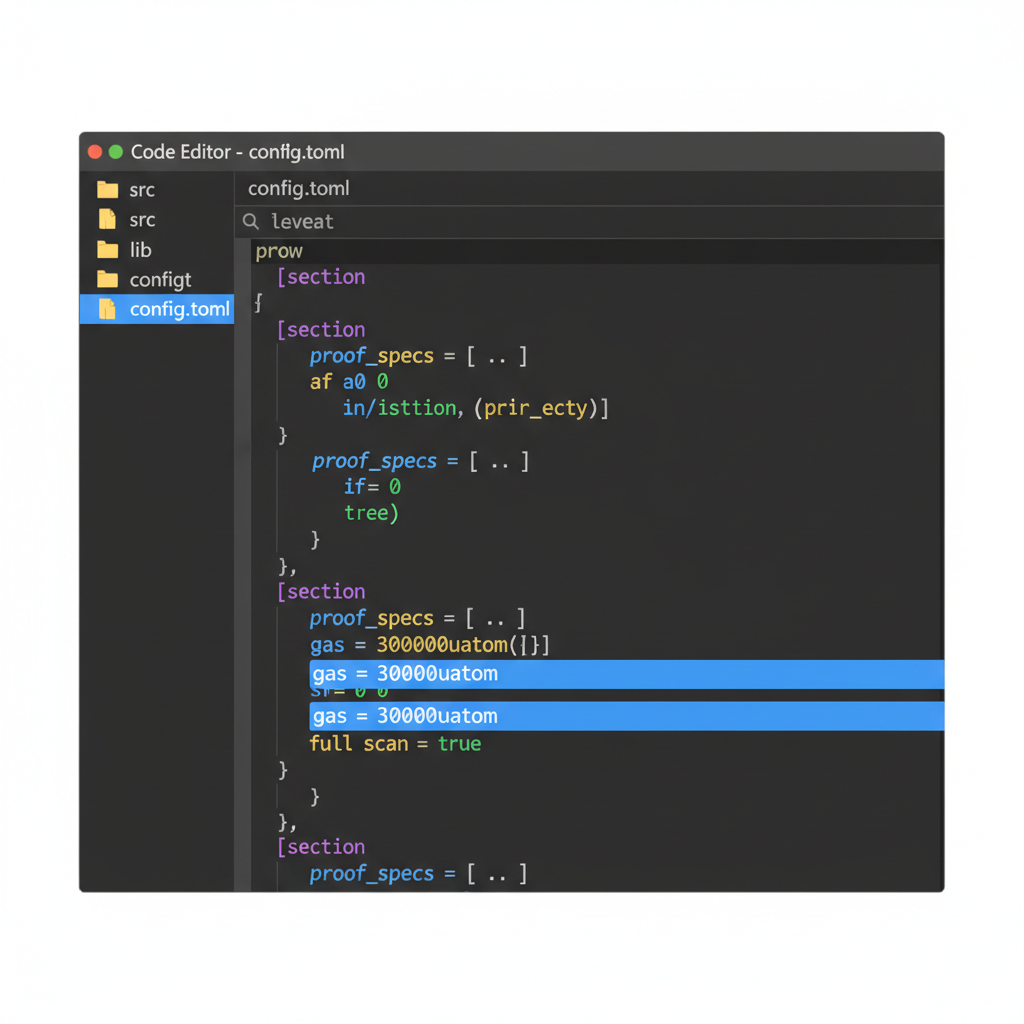Click the search magnifier icon
Image resolution: width=1024 pixels, height=1024 pixels.
[250, 221]
